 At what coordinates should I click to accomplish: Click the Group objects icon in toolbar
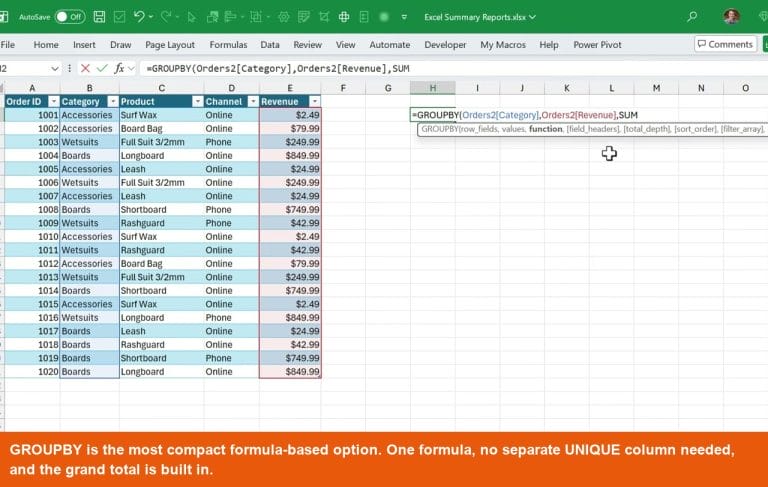click(256, 17)
